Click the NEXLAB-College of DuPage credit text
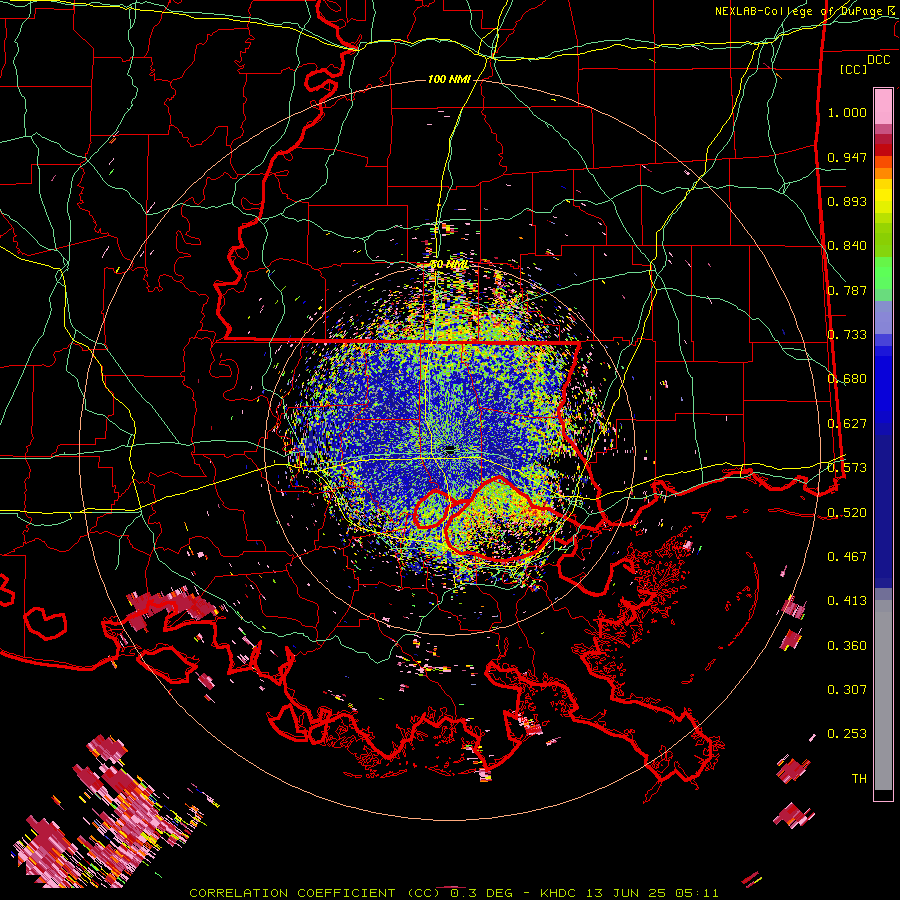The image size is (900, 900). point(799,11)
